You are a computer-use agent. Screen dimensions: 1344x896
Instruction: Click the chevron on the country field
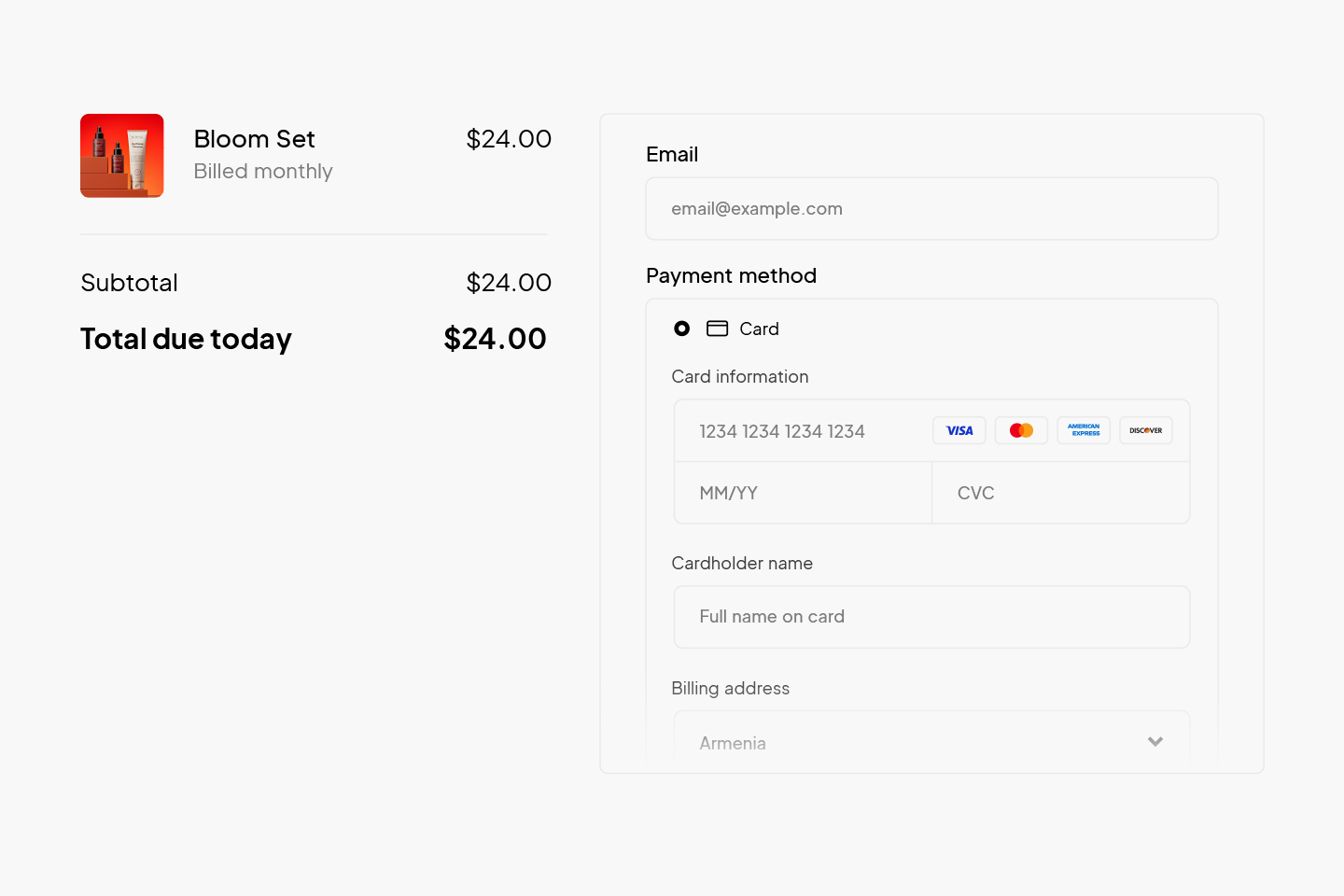click(1155, 741)
